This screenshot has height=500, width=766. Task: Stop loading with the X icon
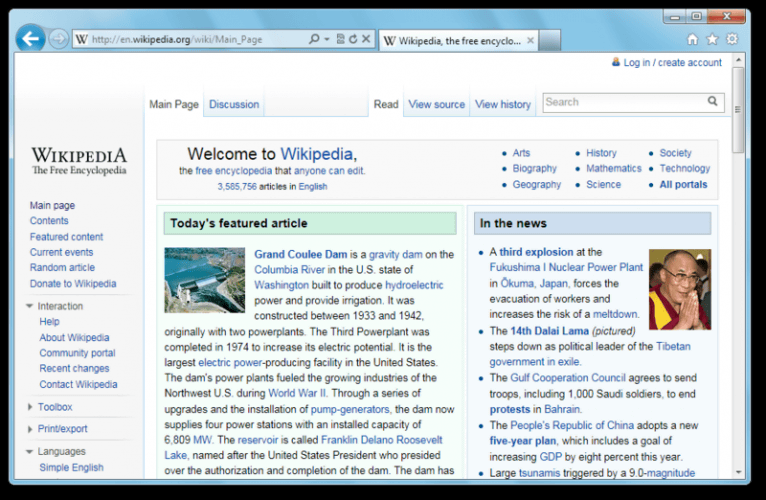click(x=366, y=39)
